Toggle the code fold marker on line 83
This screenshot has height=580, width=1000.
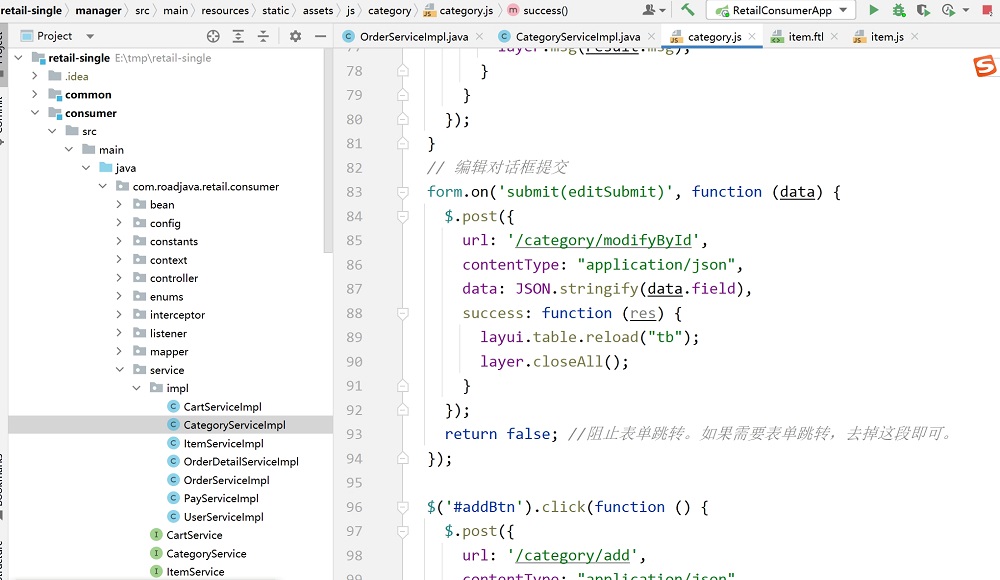click(x=402, y=192)
